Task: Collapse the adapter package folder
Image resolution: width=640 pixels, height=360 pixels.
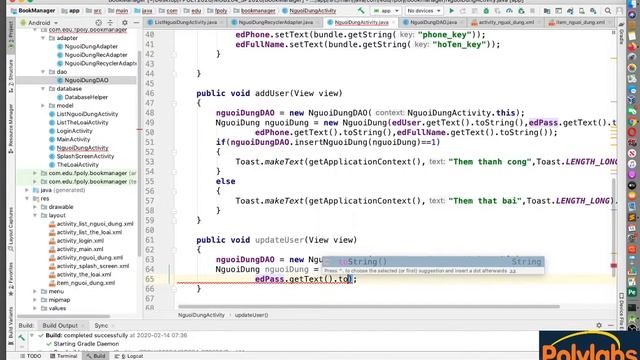Action: 43,38
